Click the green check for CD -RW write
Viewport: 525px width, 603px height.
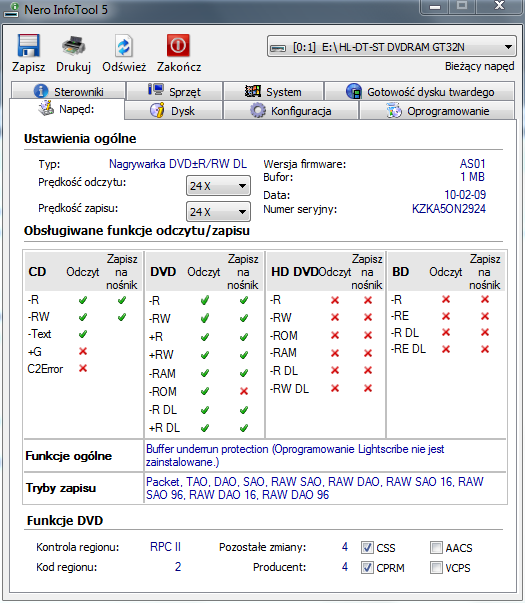tap(122, 317)
